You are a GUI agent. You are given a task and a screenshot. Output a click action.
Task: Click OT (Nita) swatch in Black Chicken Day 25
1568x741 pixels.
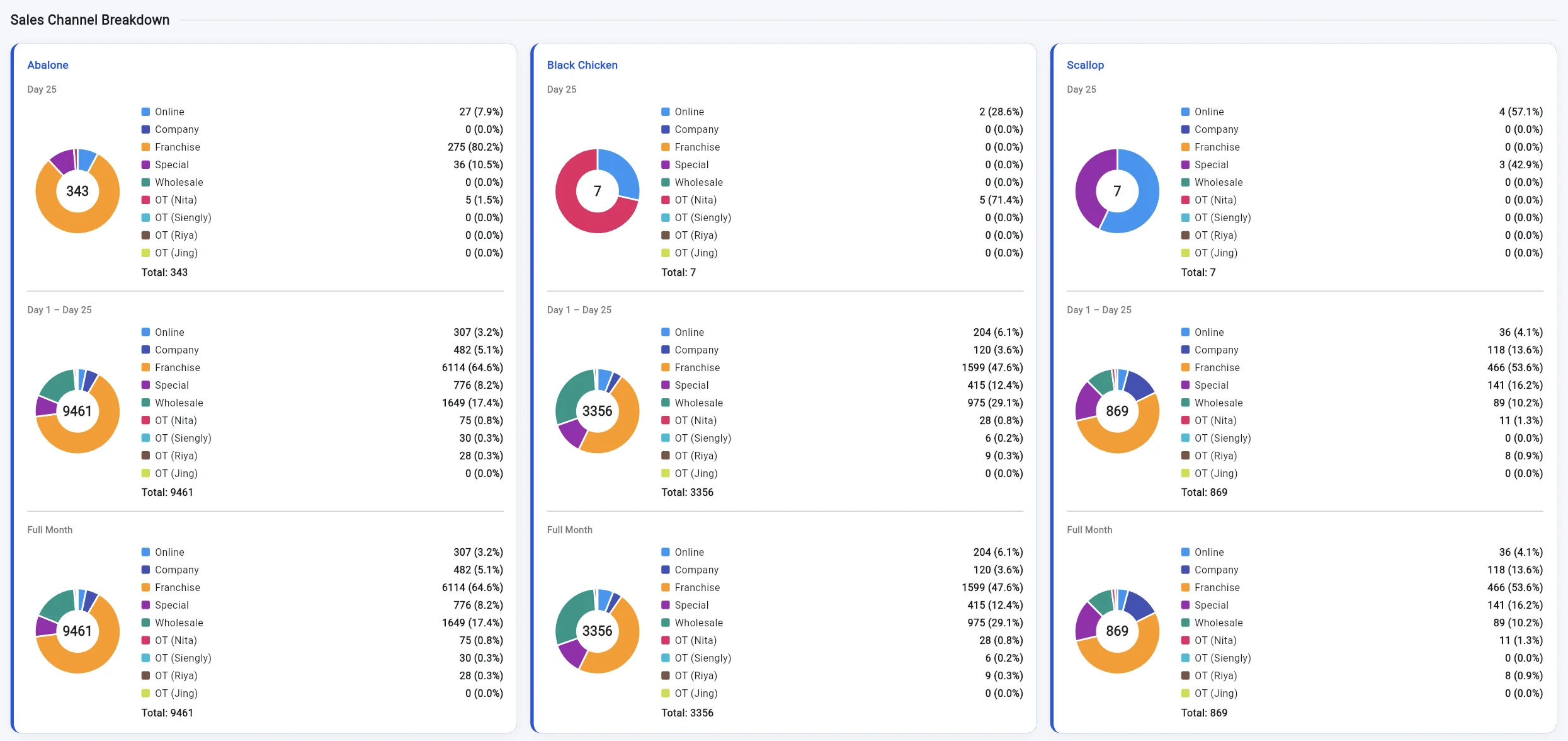point(665,200)
